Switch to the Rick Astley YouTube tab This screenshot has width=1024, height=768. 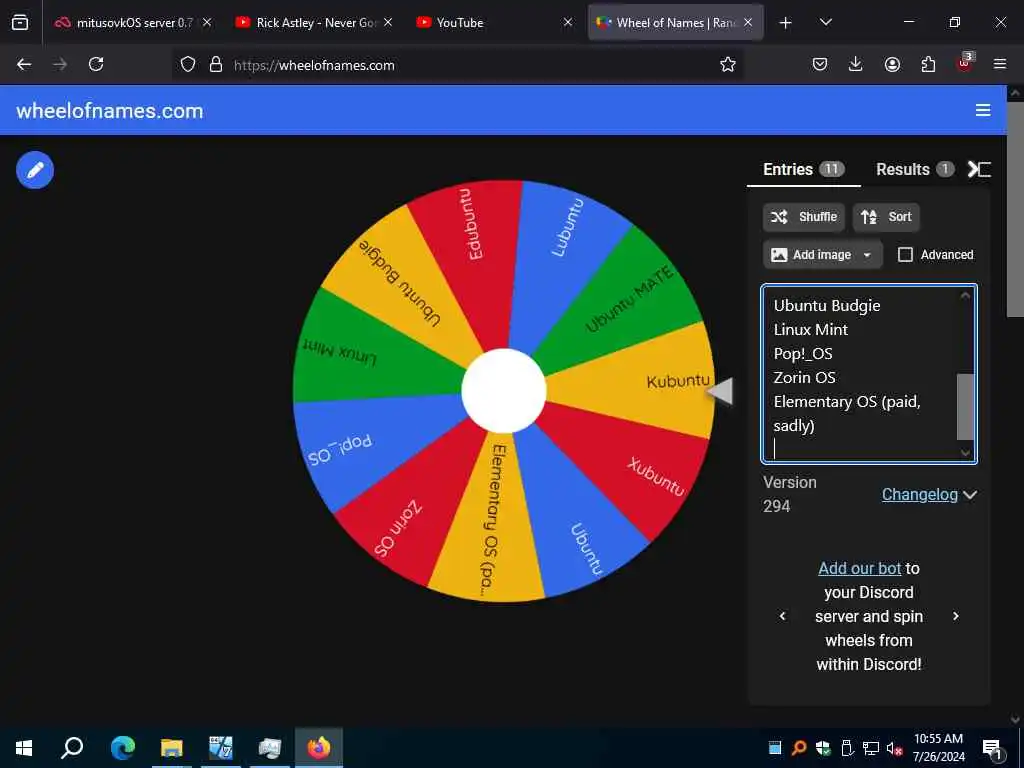(x=313, y=22)
